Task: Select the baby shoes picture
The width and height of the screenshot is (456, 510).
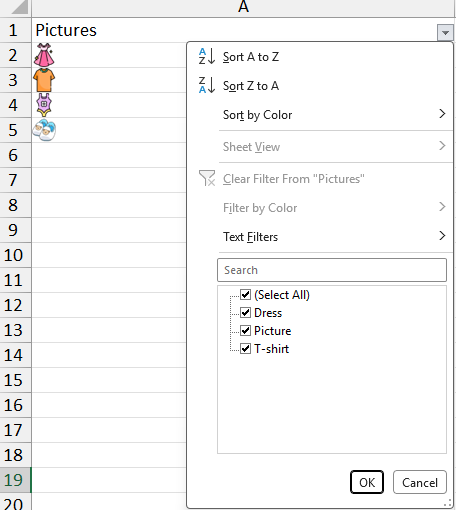Action: coord(44,130)
